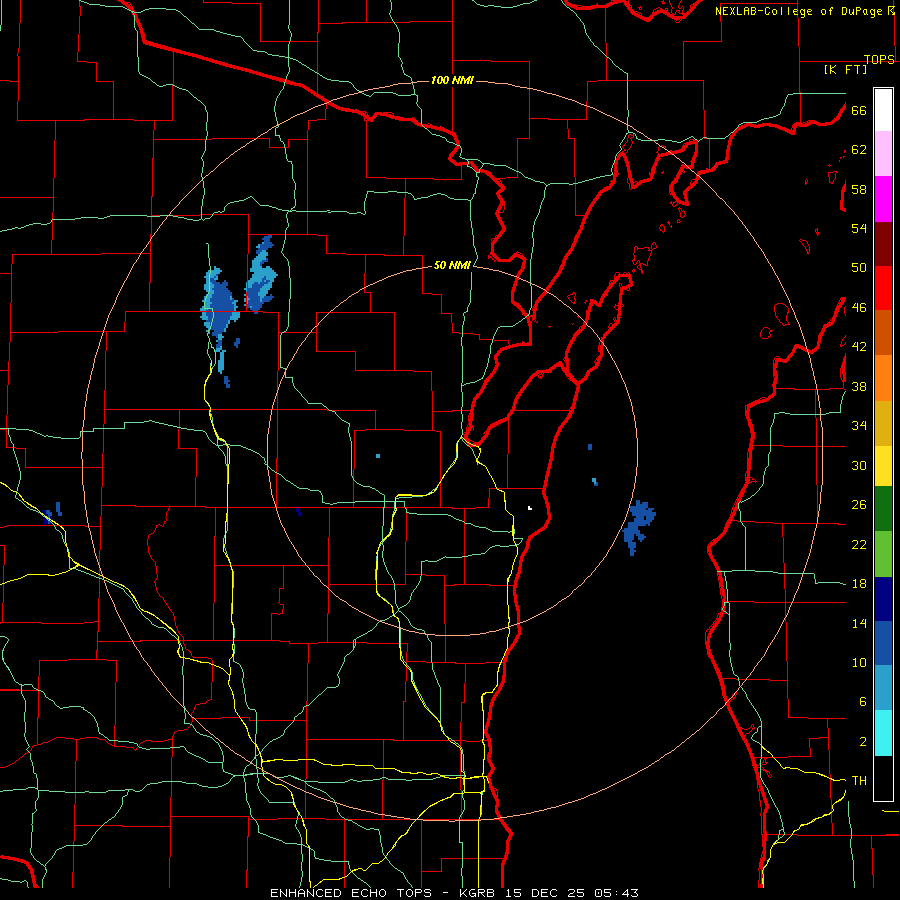Image resolution: width=900 pixels, height=900 pixels.
Task: Click the "14" scale label
Action: pos(859,623)
